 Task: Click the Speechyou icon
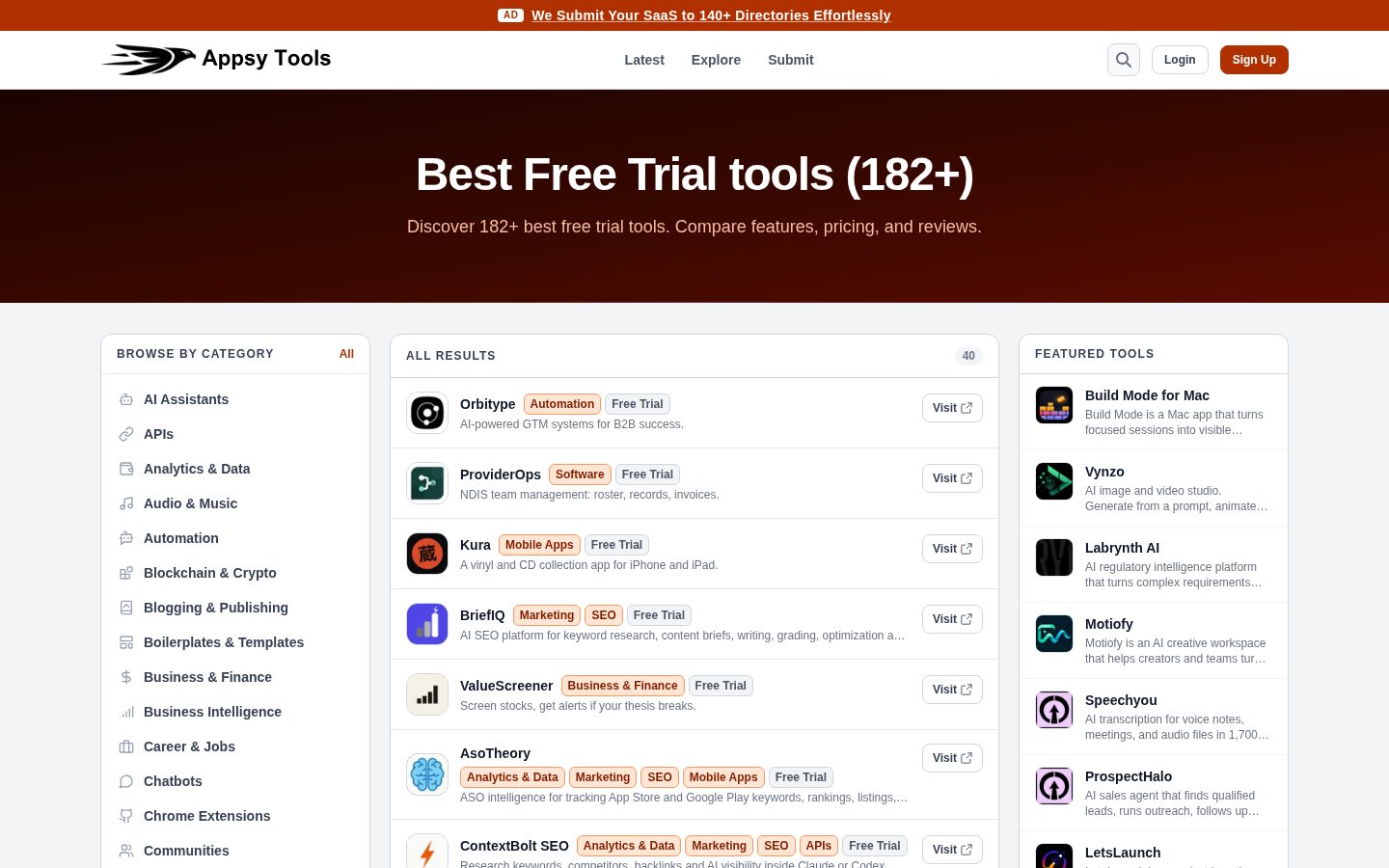point(1054,710)
